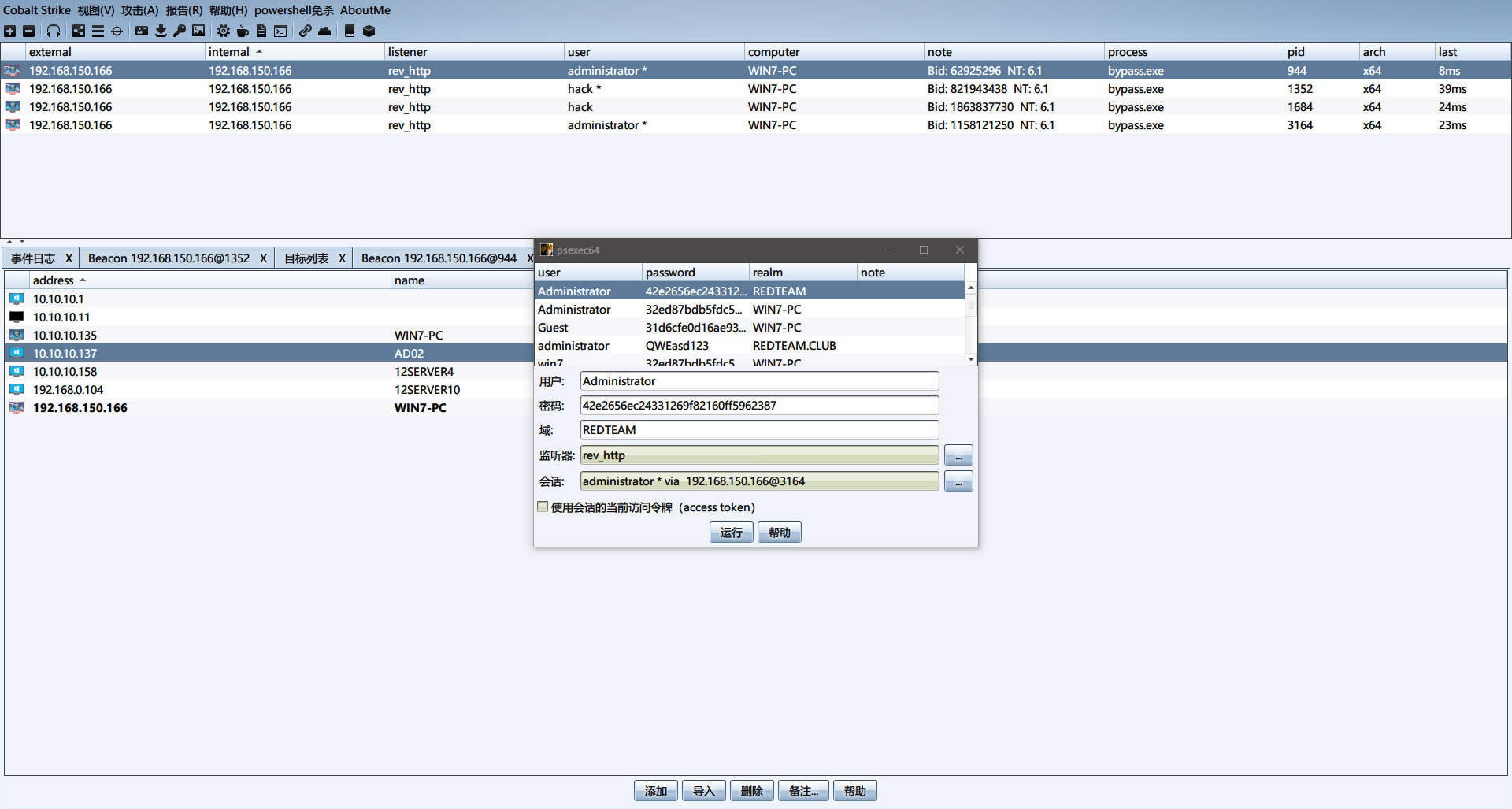1512x809 pixels.
Task: Click the beacon icon for pid 1684 row
Action: click(13, 106)
